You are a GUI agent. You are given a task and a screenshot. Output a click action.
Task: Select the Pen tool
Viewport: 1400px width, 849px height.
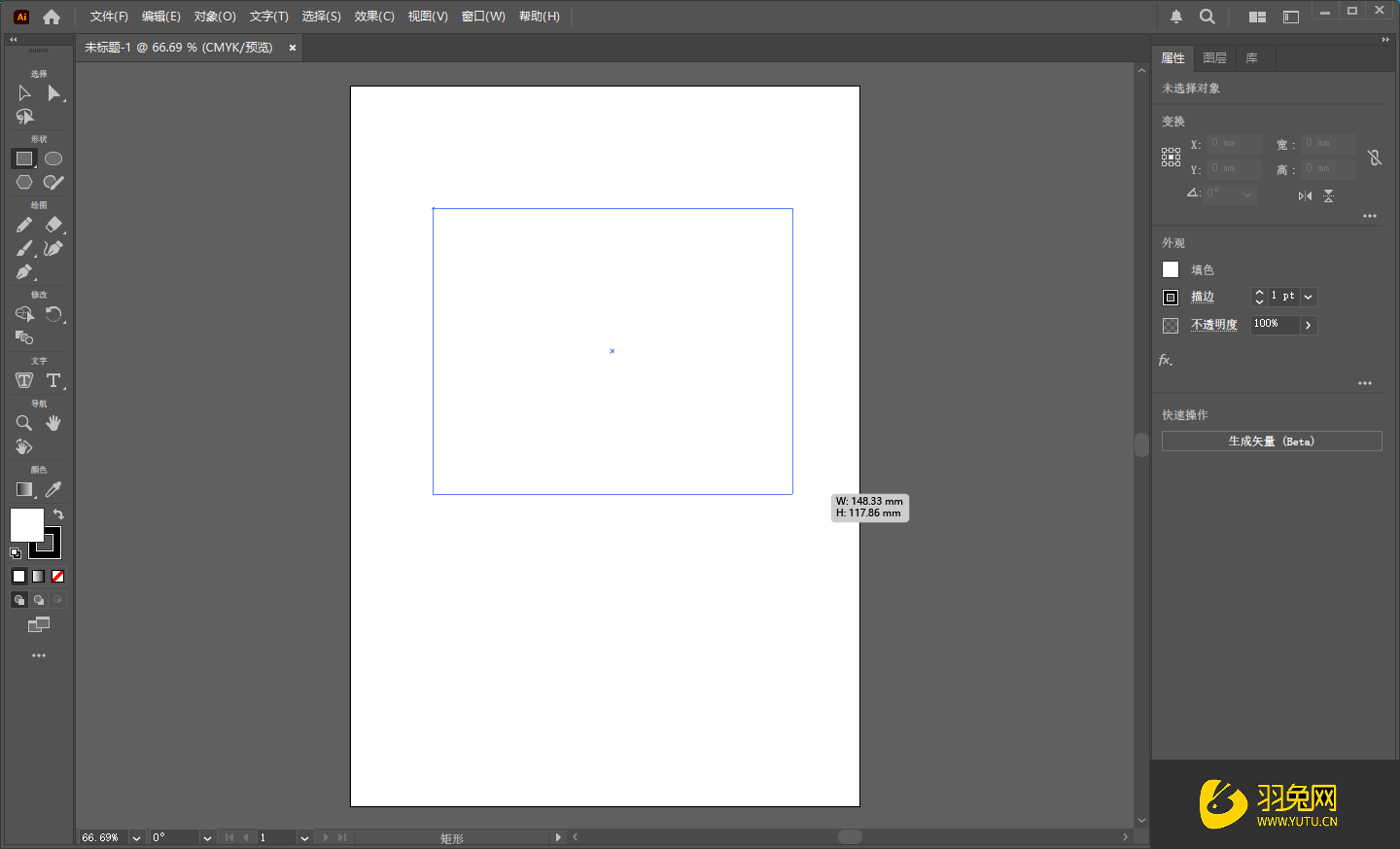coord(24,272)
